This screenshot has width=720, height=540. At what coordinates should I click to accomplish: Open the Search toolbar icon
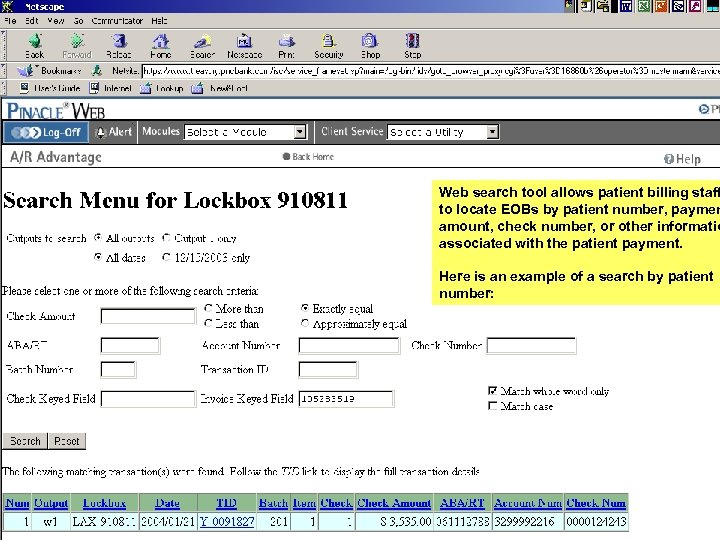pos(202,41)
